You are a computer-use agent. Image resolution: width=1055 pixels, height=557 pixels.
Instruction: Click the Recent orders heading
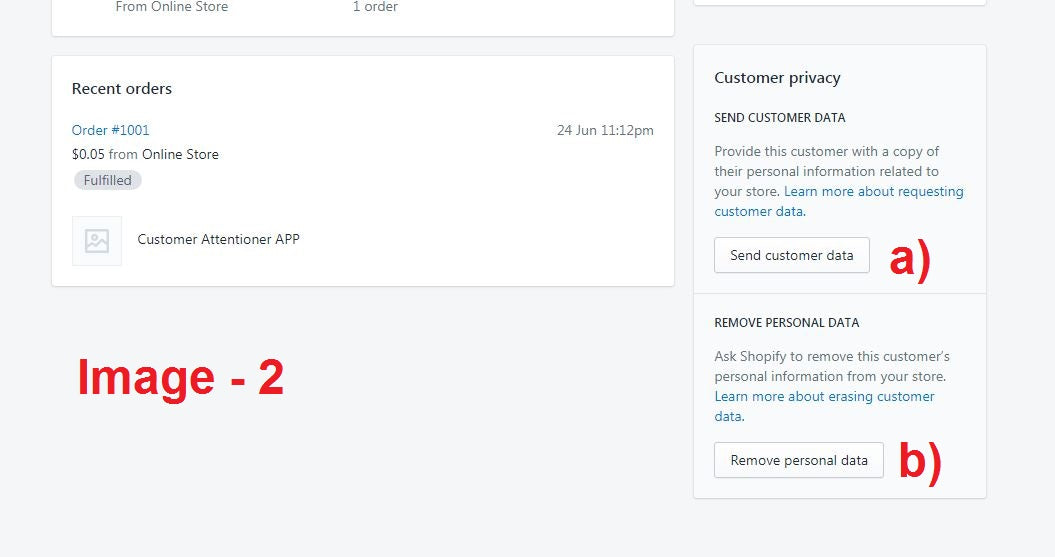pos(122,89)
